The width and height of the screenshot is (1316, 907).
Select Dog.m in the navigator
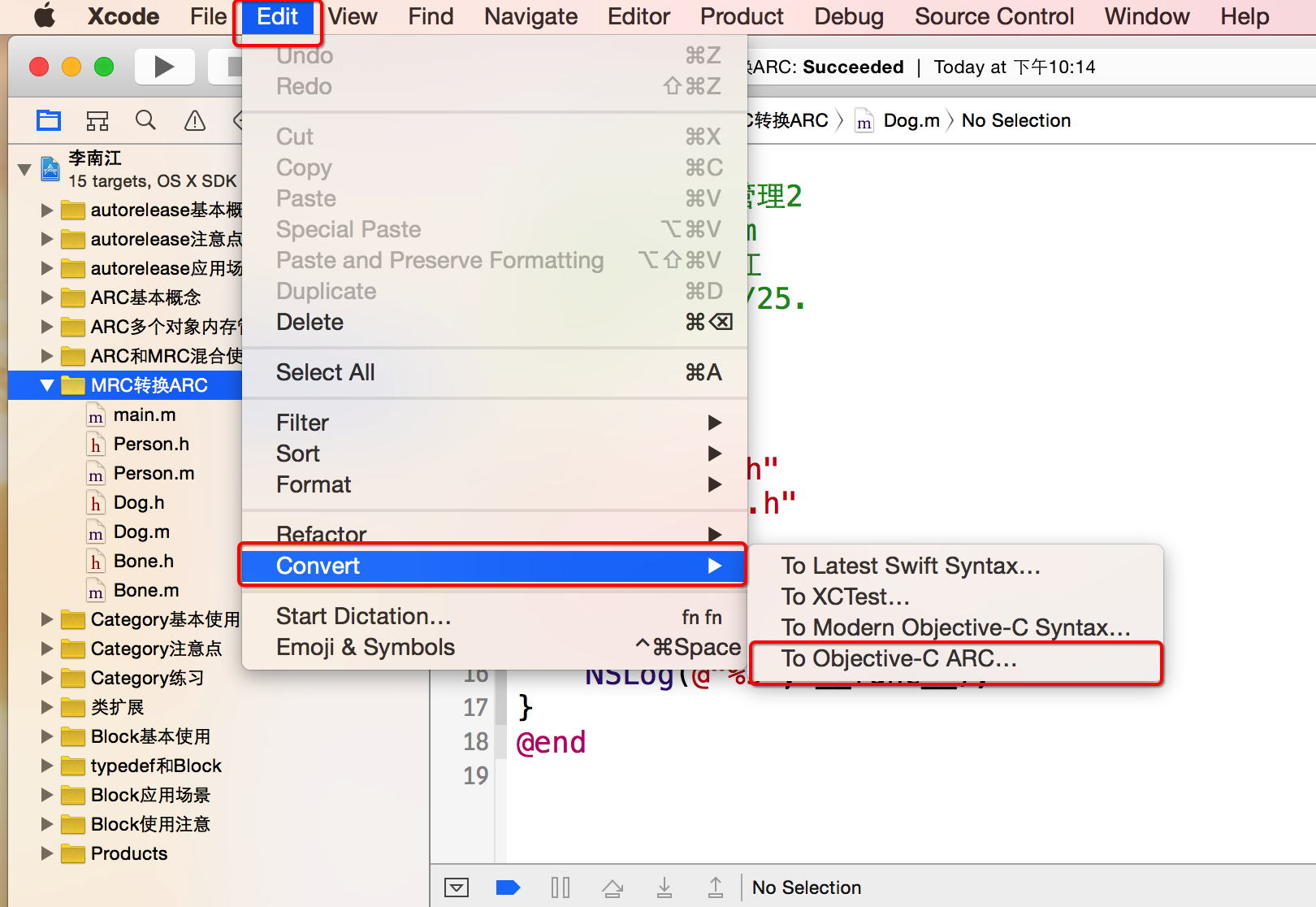point(141,532)
